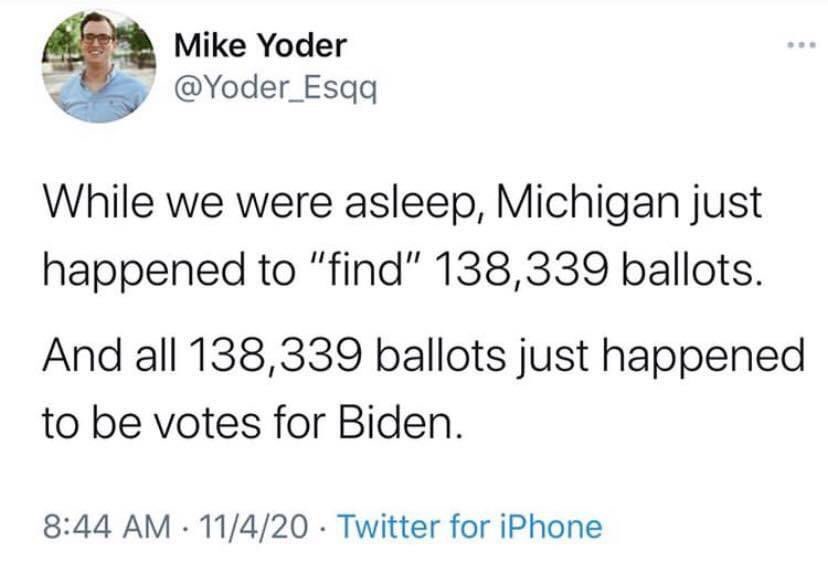This screenshot has width=828, height=568.
Task: Open the three-dot more options menu
Action: coord(795,48)
